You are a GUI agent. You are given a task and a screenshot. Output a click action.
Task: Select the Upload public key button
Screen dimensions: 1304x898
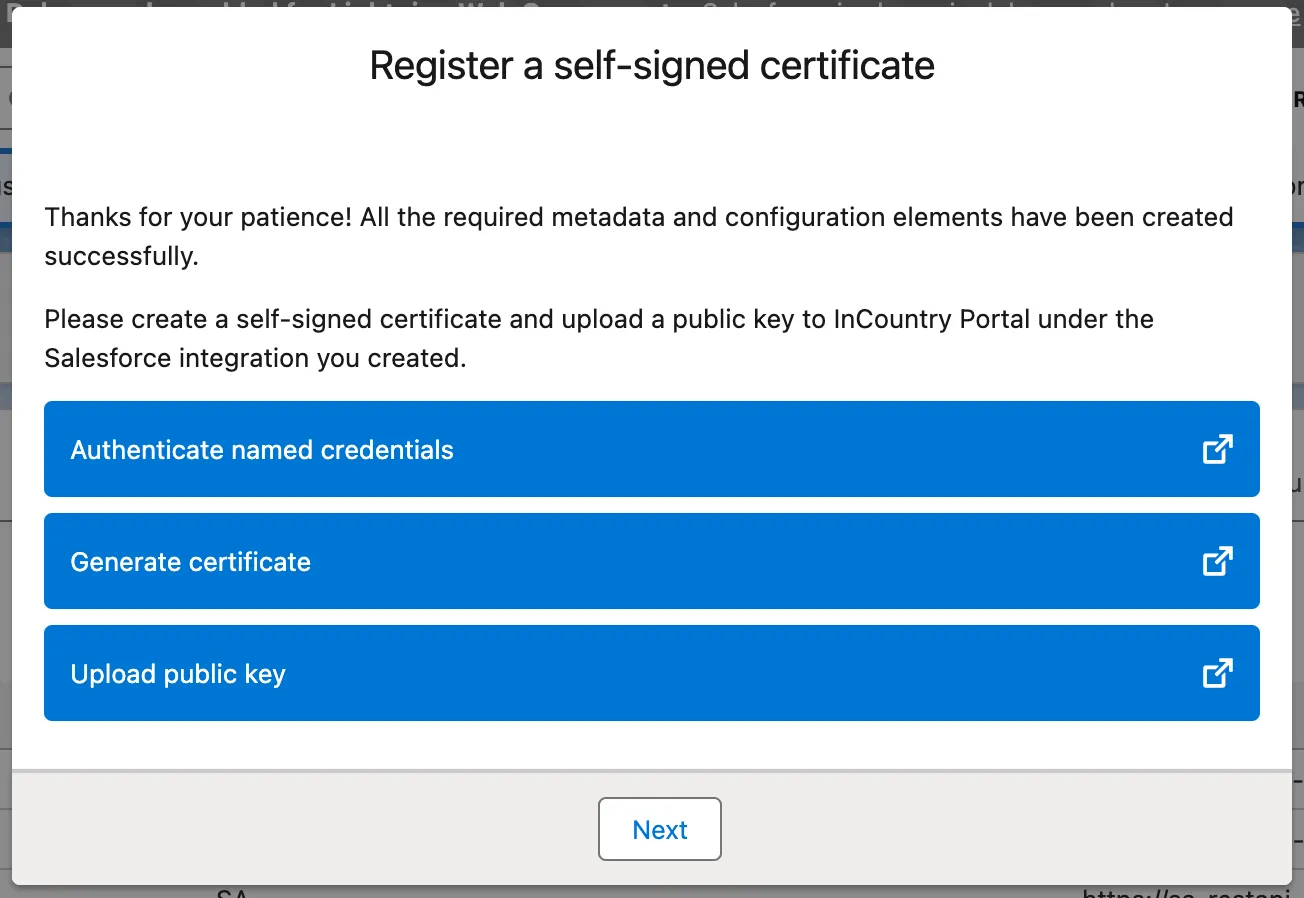pos(178,674)
